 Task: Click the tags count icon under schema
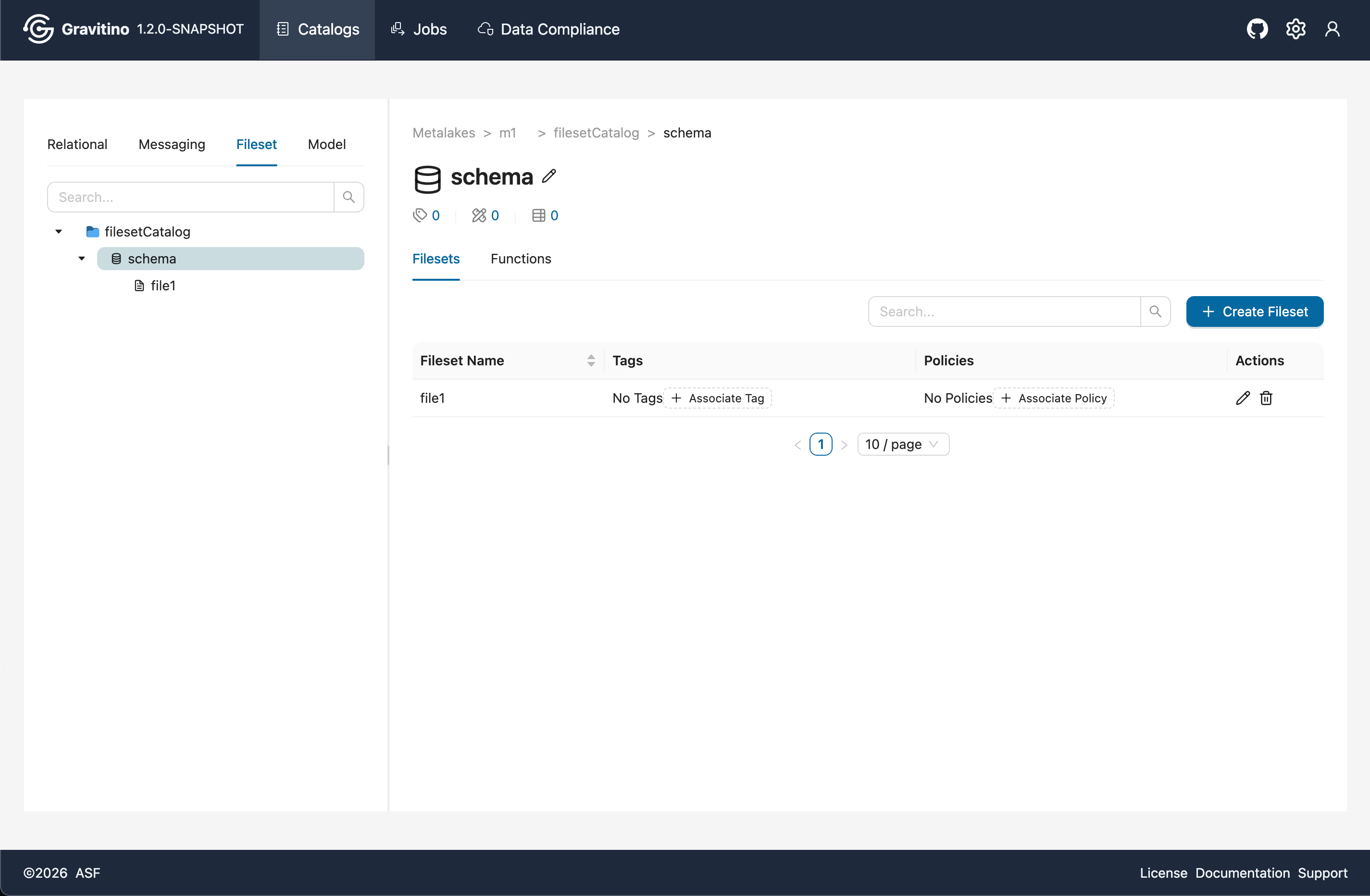tap(420, 215)
